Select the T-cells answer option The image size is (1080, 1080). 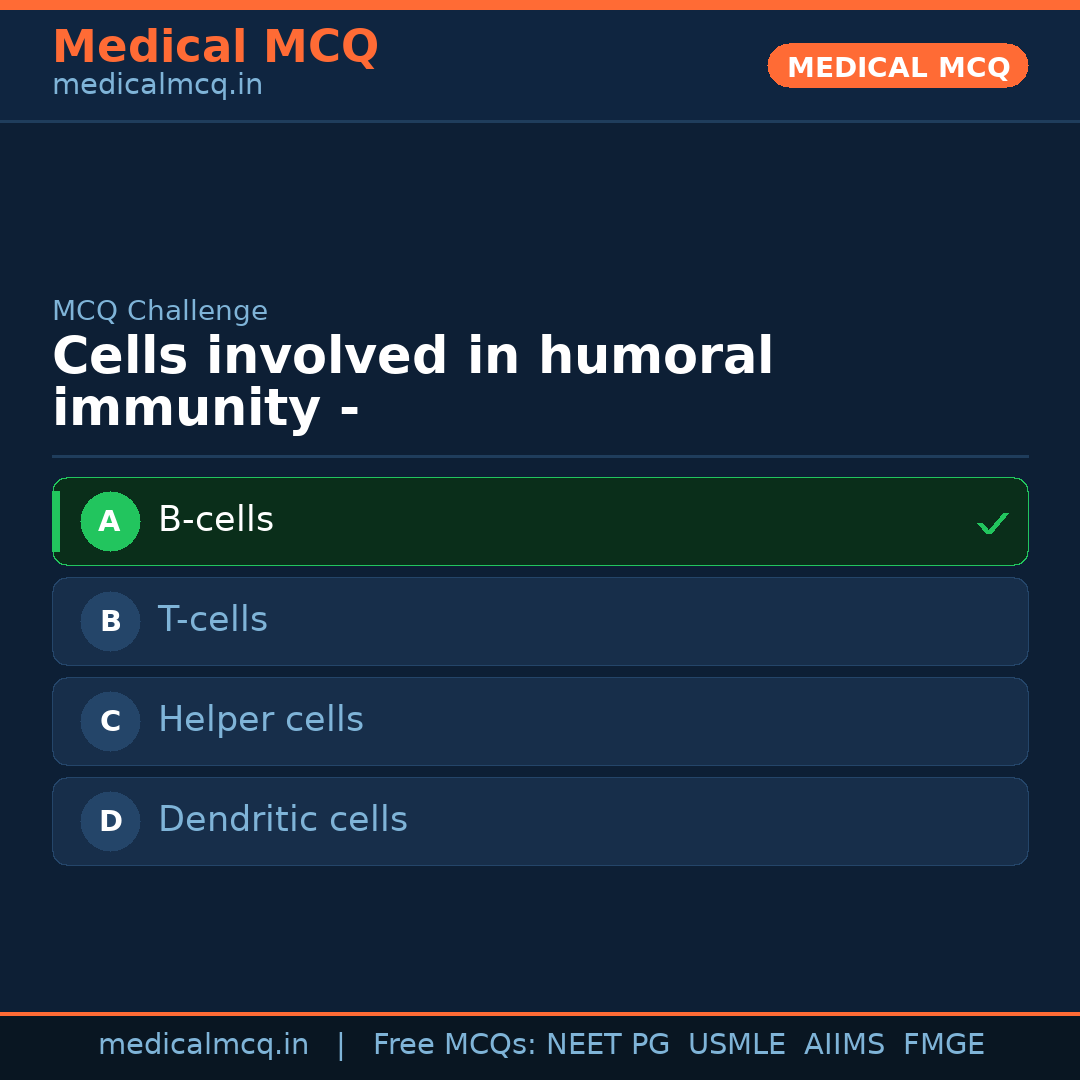(540, 621)
